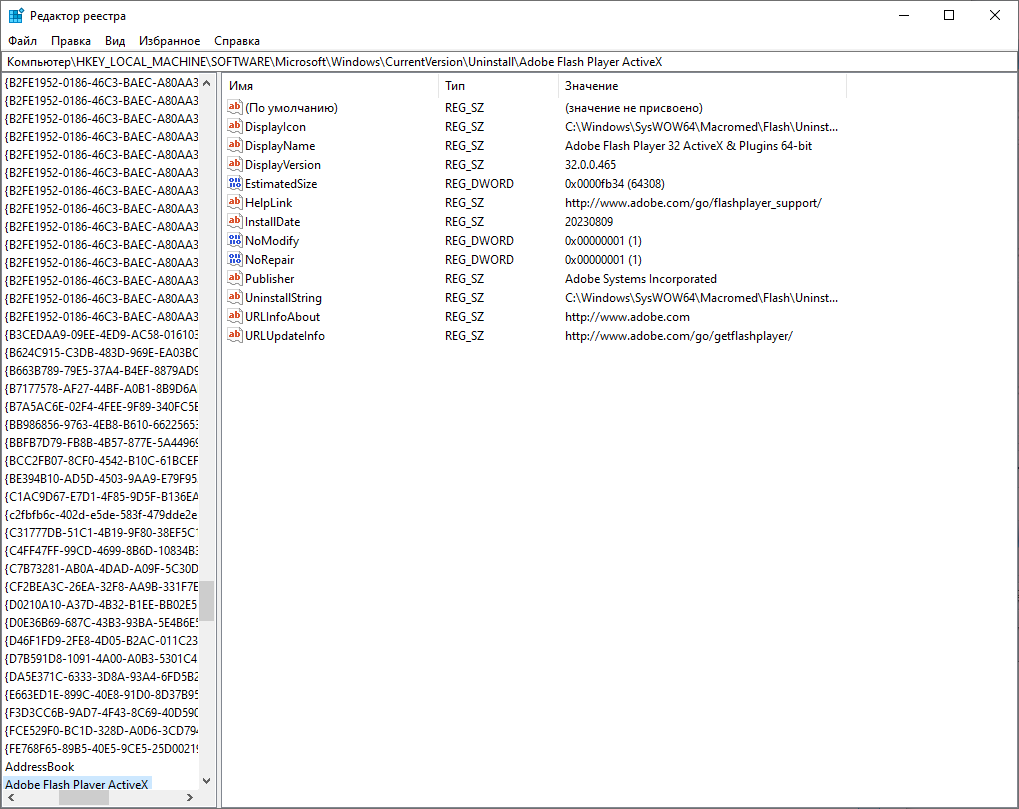
Task: Sort values by the Имя column header
Action: pos(330,86)
